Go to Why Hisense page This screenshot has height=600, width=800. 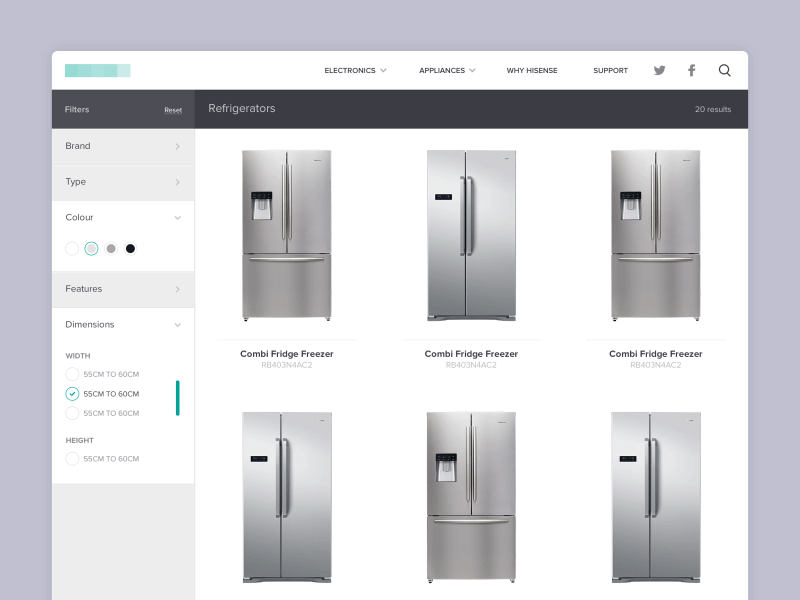click(x=532, y=70)
